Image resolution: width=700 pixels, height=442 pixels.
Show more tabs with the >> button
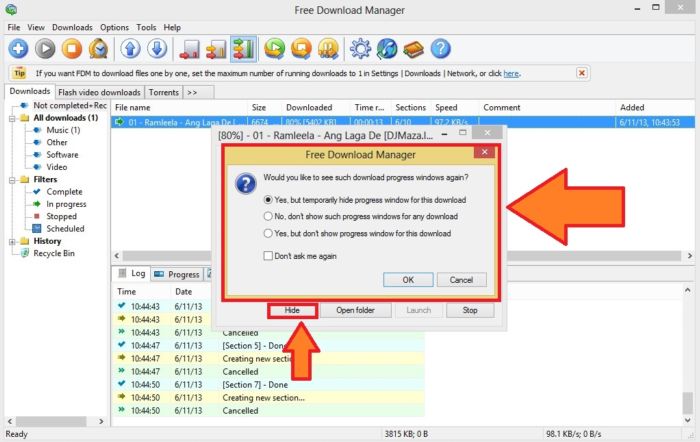coord(198,92)
